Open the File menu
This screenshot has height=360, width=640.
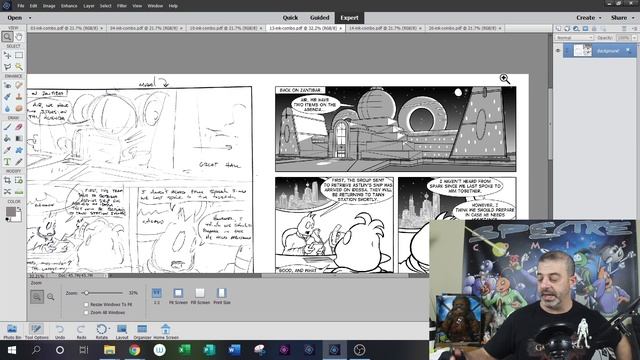click(20, 6)
